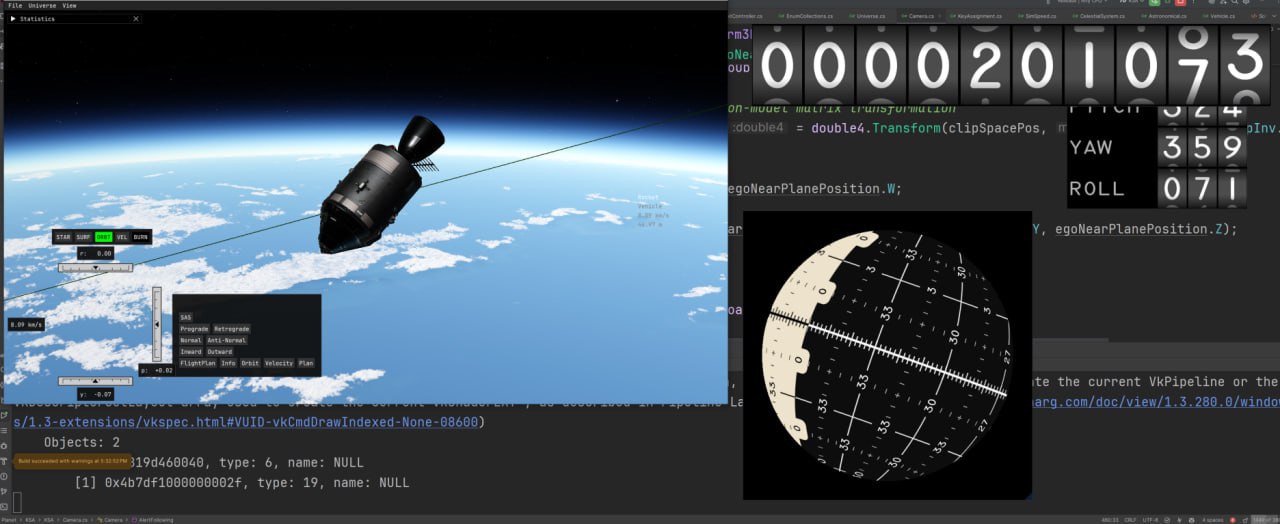Open the Universe menu
This screenshot has width=1280, height=524.
point(42,6)
